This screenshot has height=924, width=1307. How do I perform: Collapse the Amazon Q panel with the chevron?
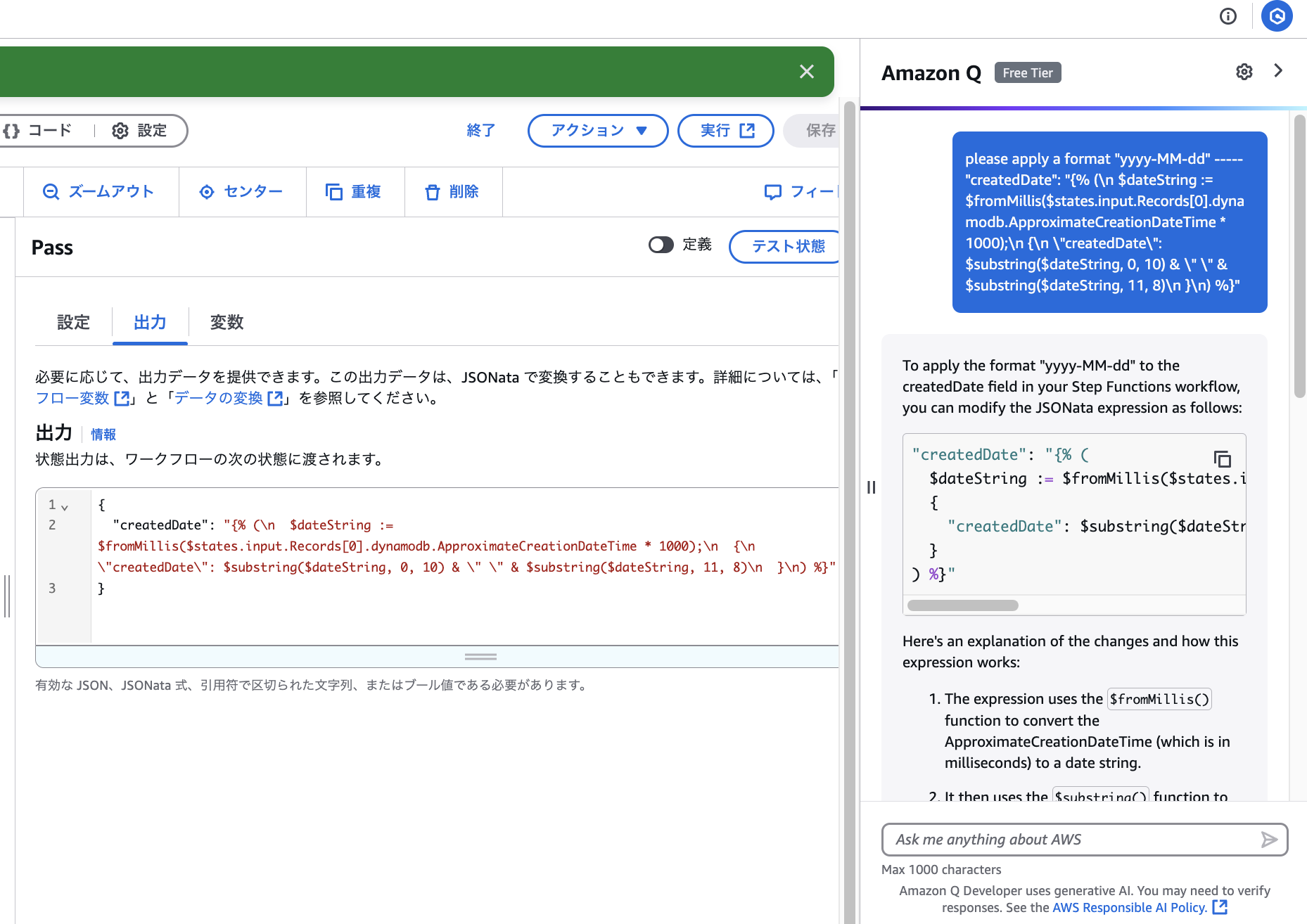(1278, 71)
